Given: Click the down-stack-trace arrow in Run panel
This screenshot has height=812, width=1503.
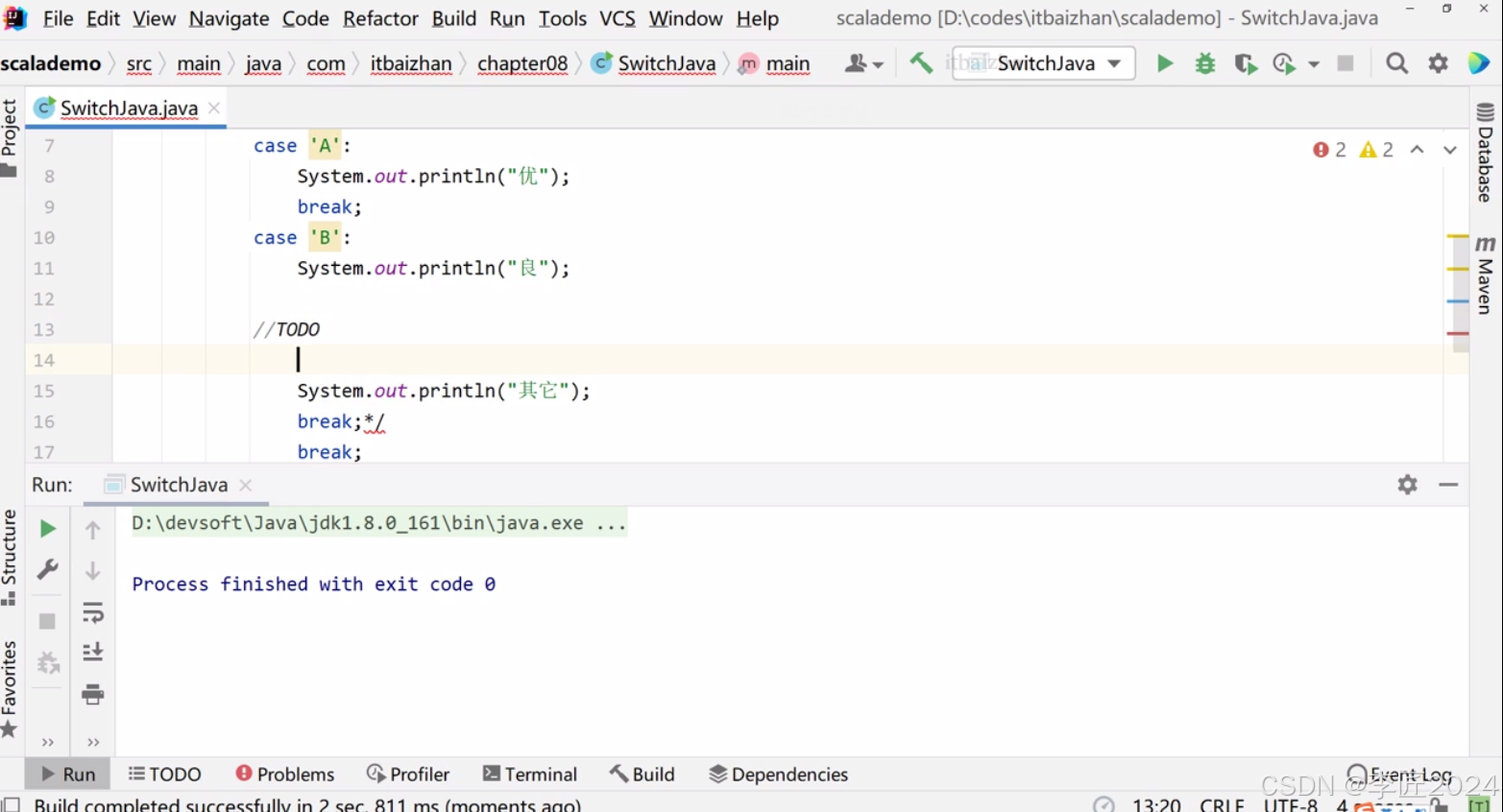Looking at the screenshot, I should click(x=92, y=571).
